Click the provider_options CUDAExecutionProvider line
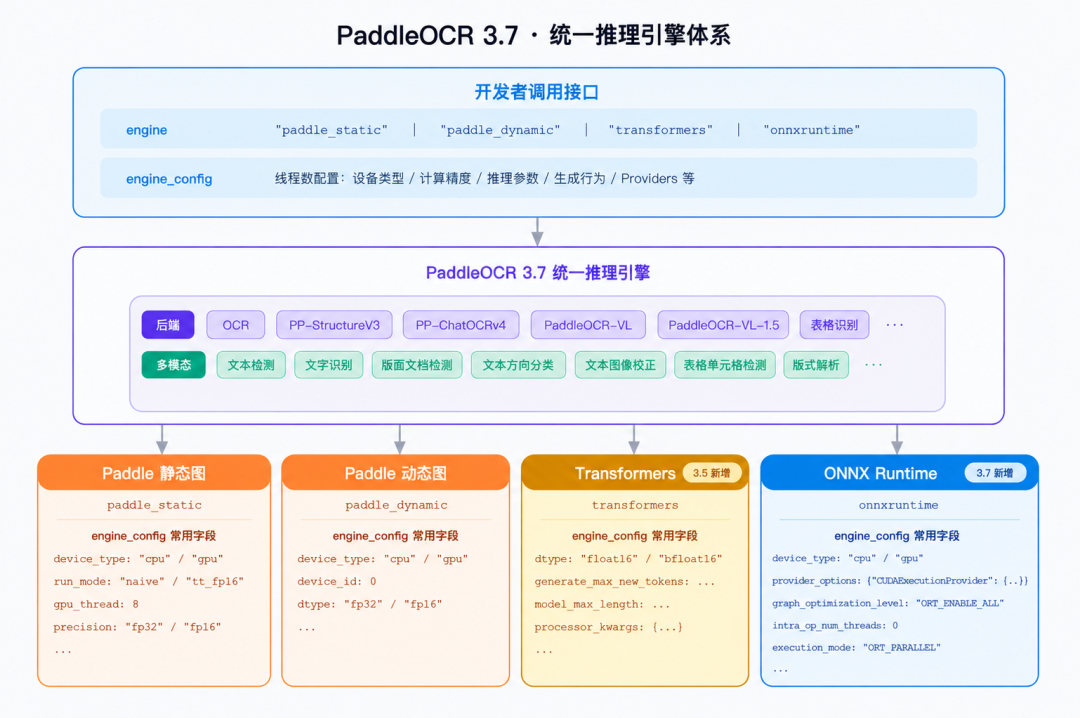The width and height of the screenshot is (1080, 718). click(900, 581)
